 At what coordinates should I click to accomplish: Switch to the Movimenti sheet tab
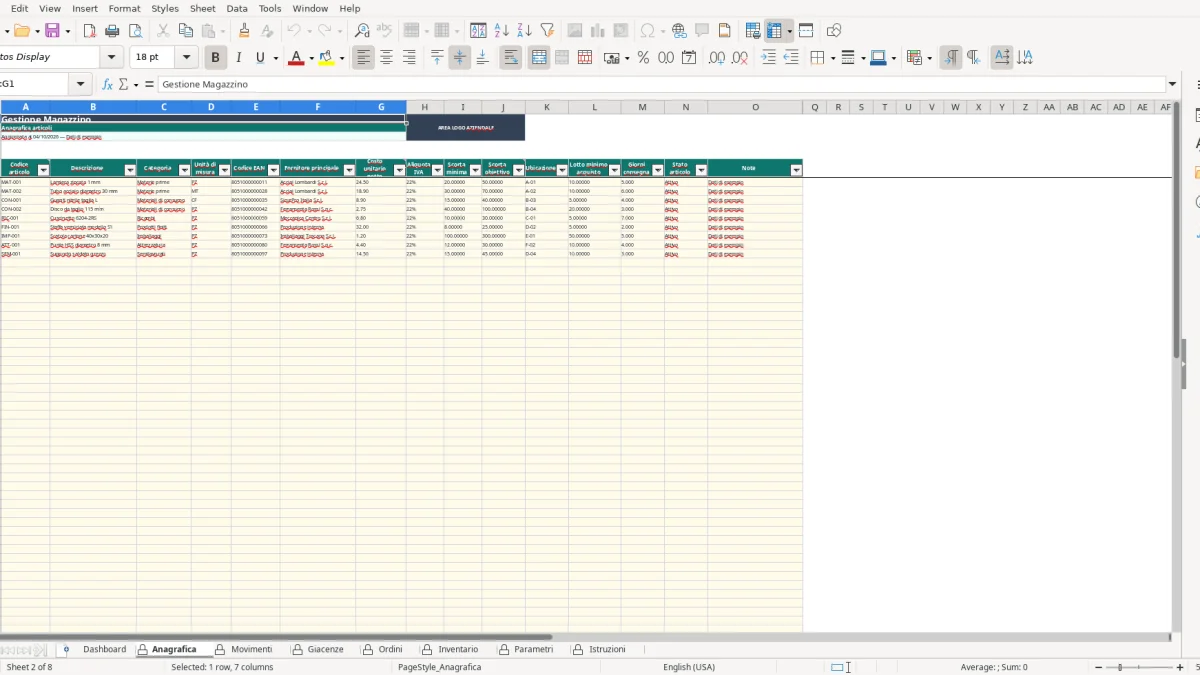click(251, 650)
